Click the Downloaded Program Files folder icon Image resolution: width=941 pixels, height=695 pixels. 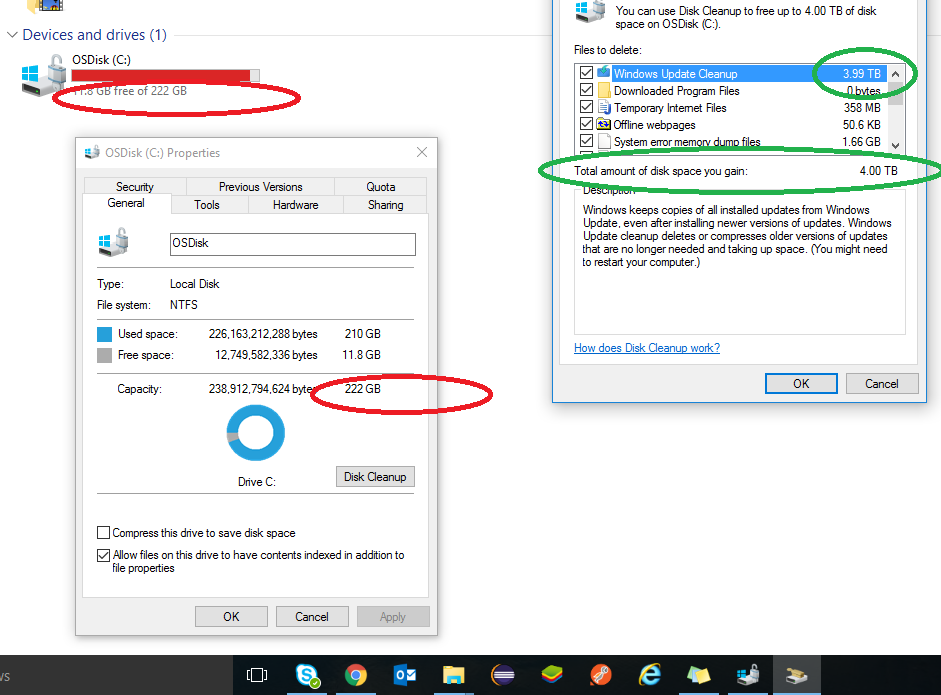604,90
